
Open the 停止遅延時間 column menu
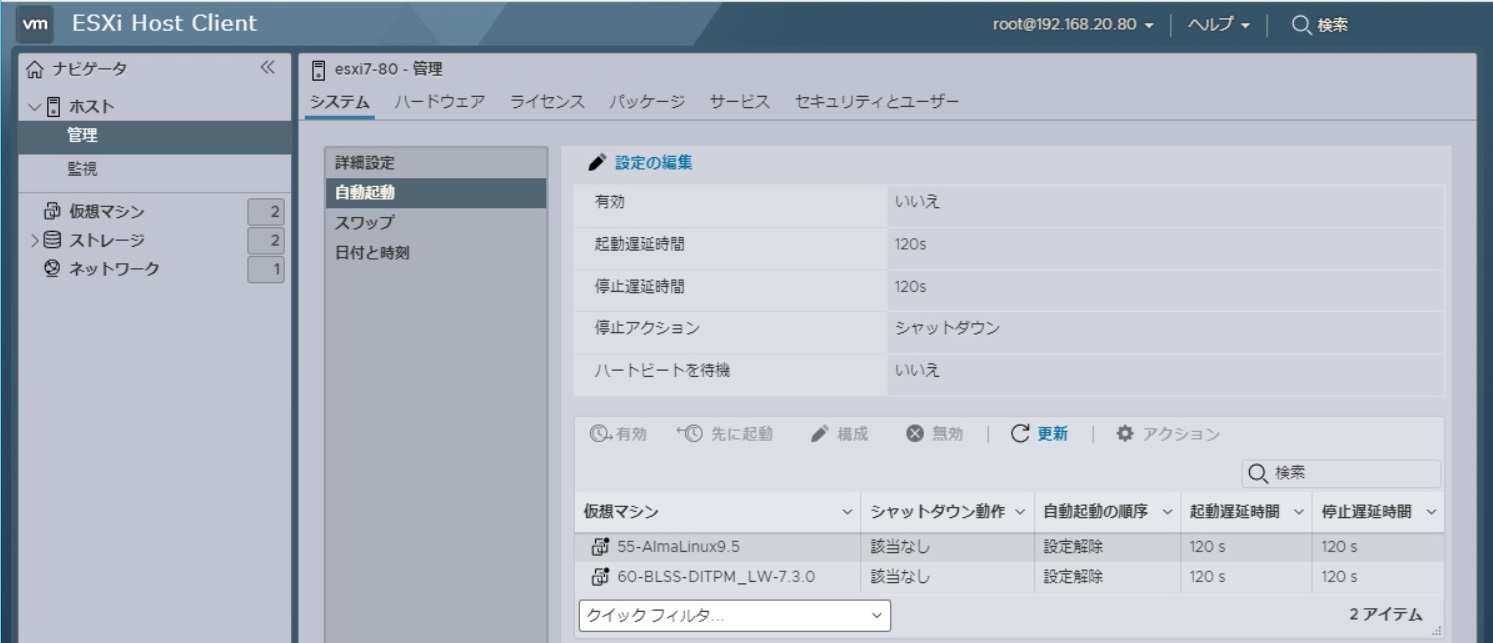(1431, 512)
